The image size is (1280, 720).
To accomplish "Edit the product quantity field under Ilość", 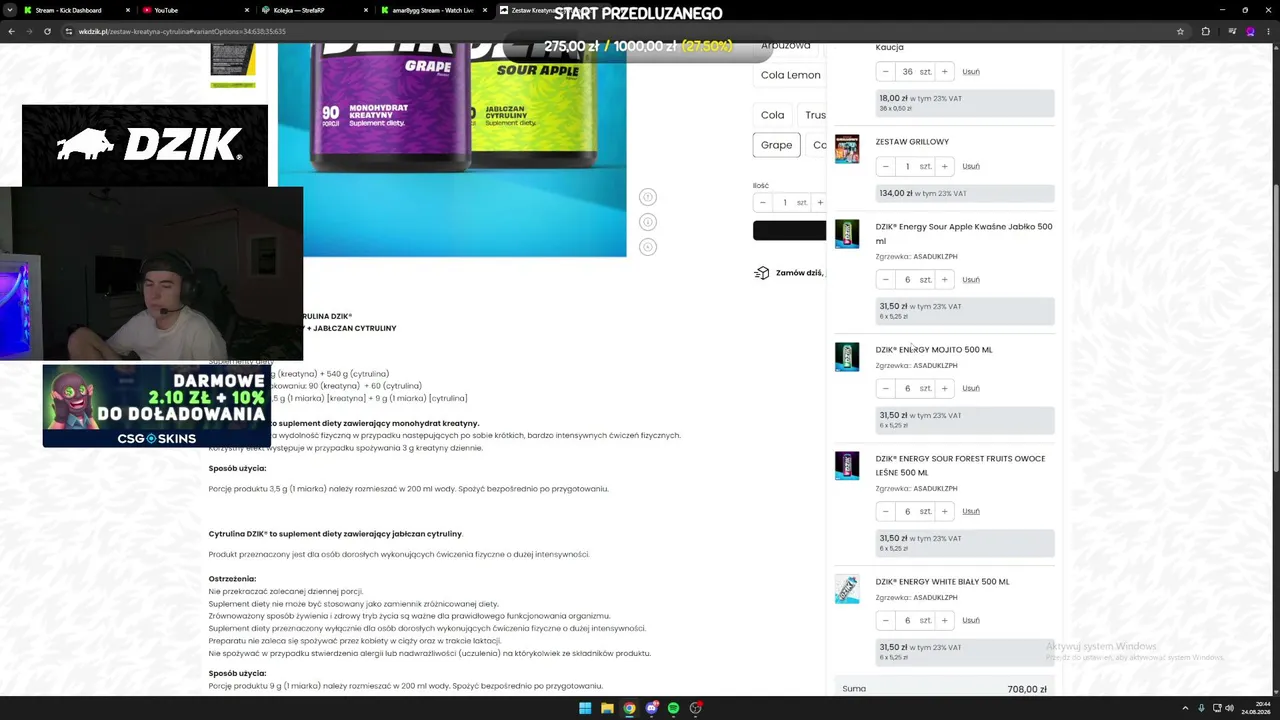I will pyautogui.click(x=790, y=203).
